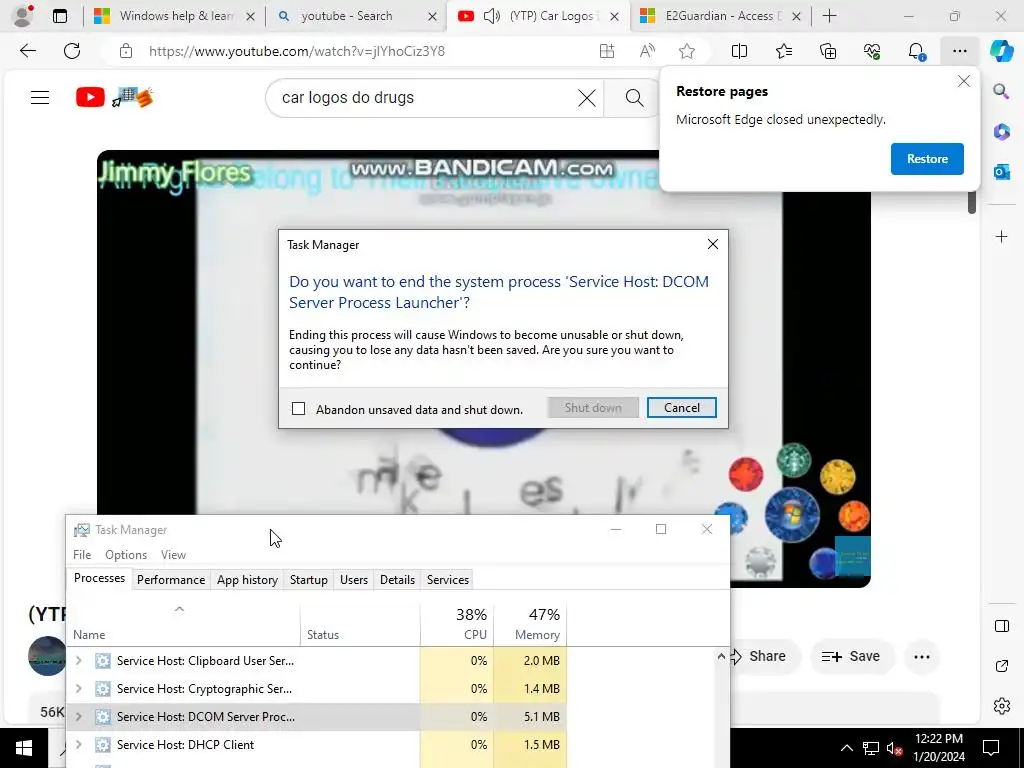
Task: Click Cancel in the end process dialog
Action: click(681, 408)
